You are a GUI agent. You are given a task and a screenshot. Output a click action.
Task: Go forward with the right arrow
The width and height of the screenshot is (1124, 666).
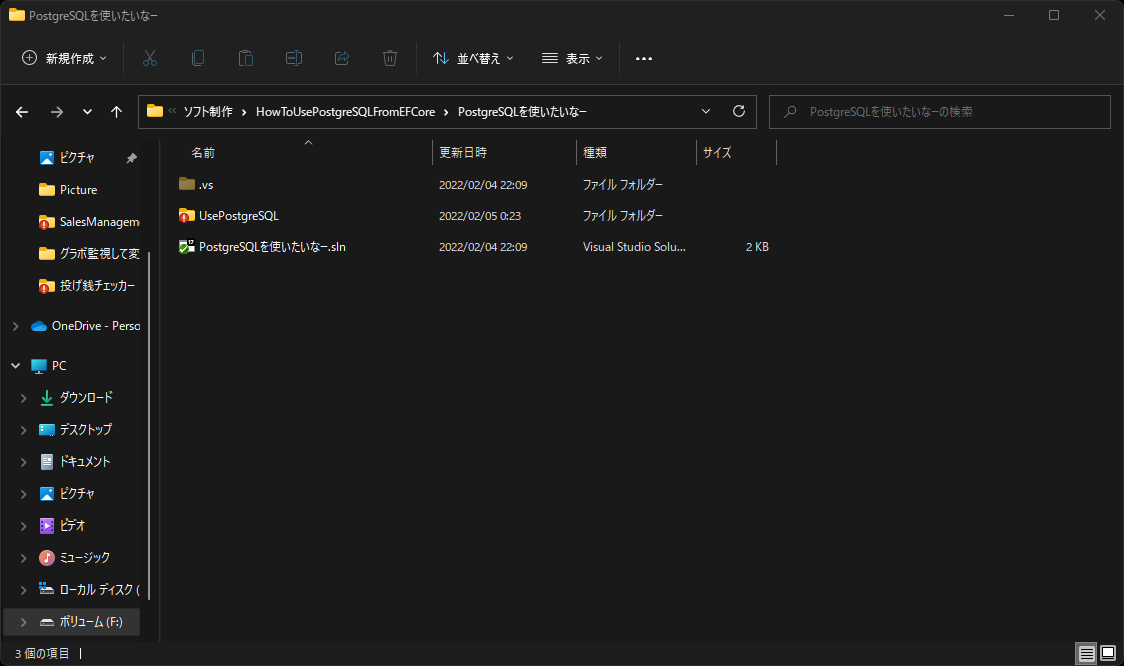coord(57,112)
